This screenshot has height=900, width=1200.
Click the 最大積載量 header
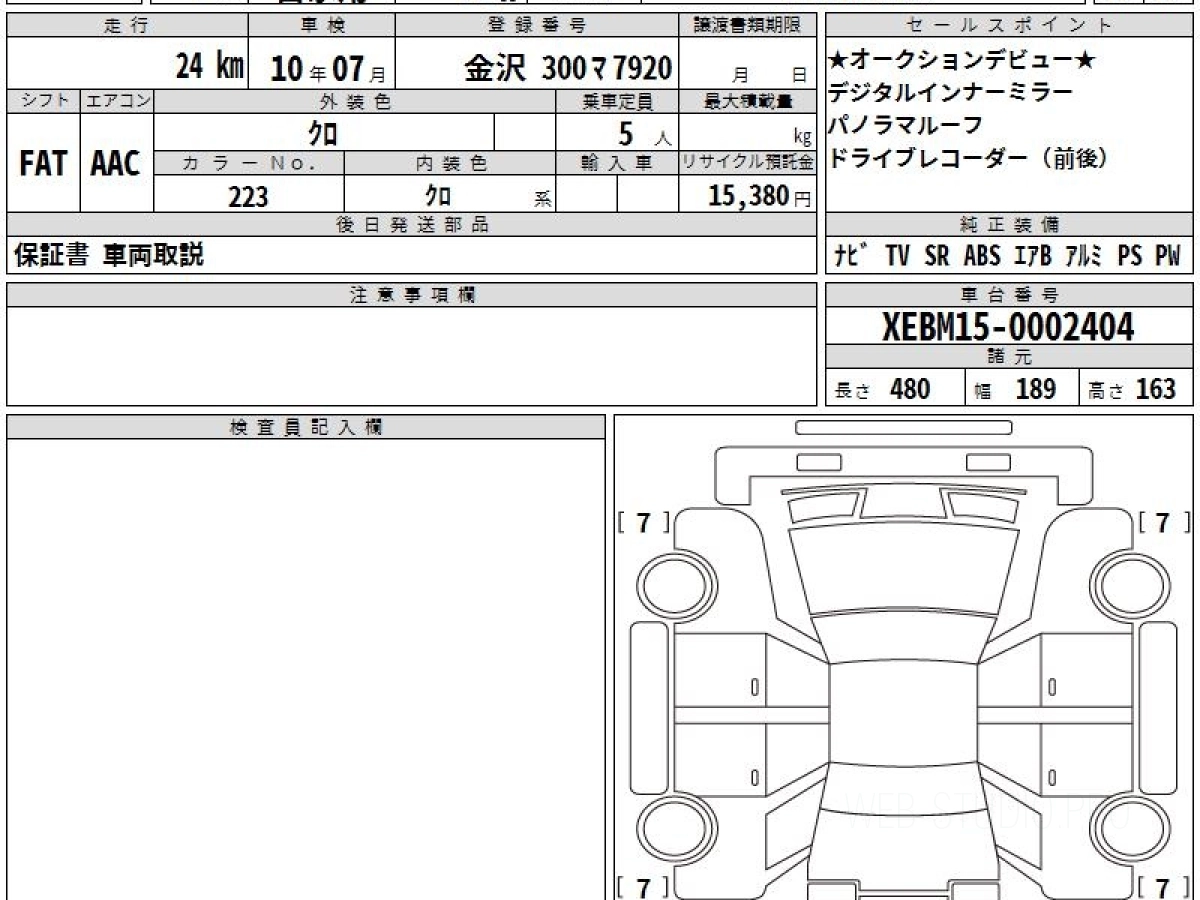click(x=748, y=101)
